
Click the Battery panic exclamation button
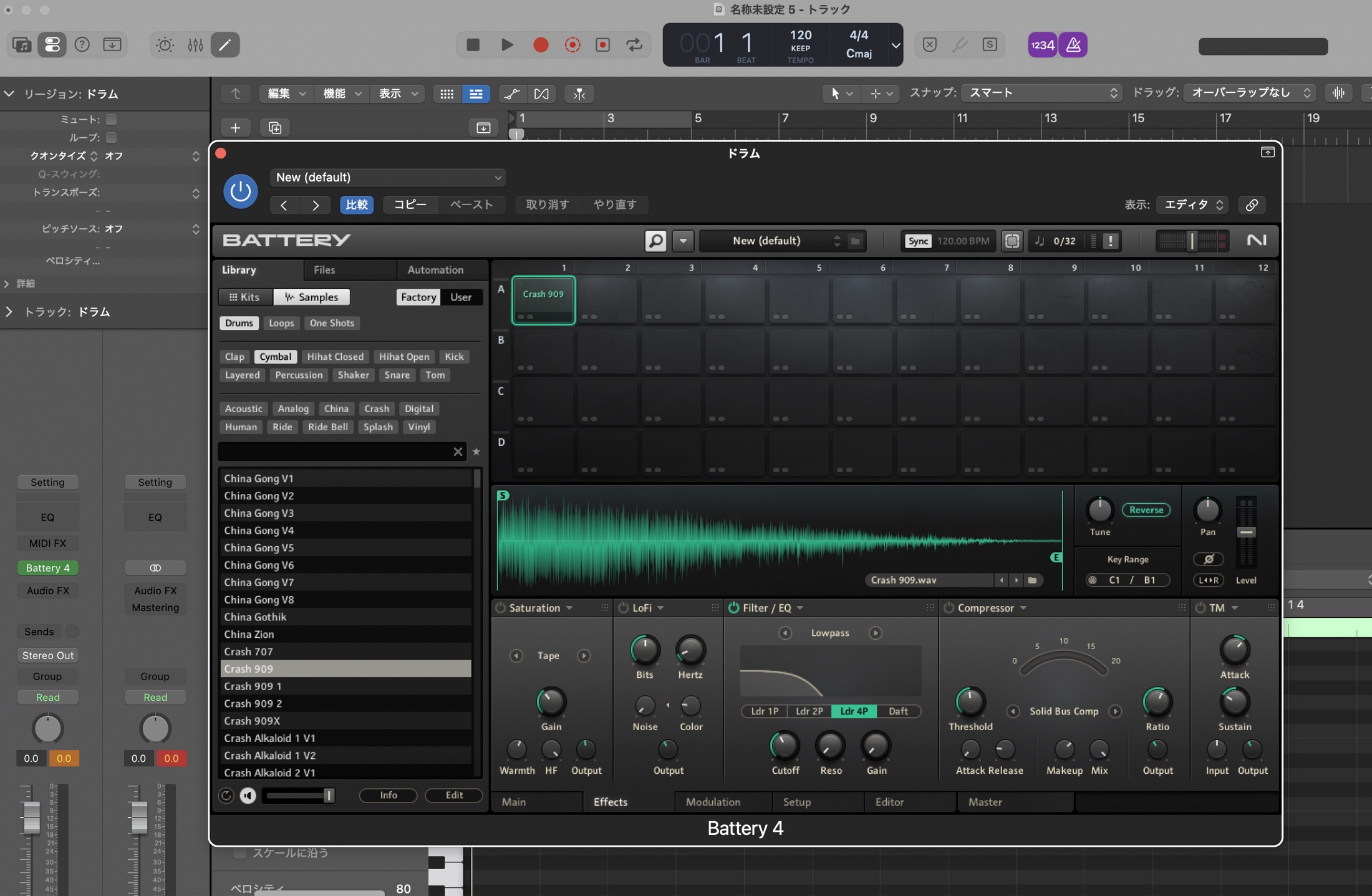click(1111, 241)
